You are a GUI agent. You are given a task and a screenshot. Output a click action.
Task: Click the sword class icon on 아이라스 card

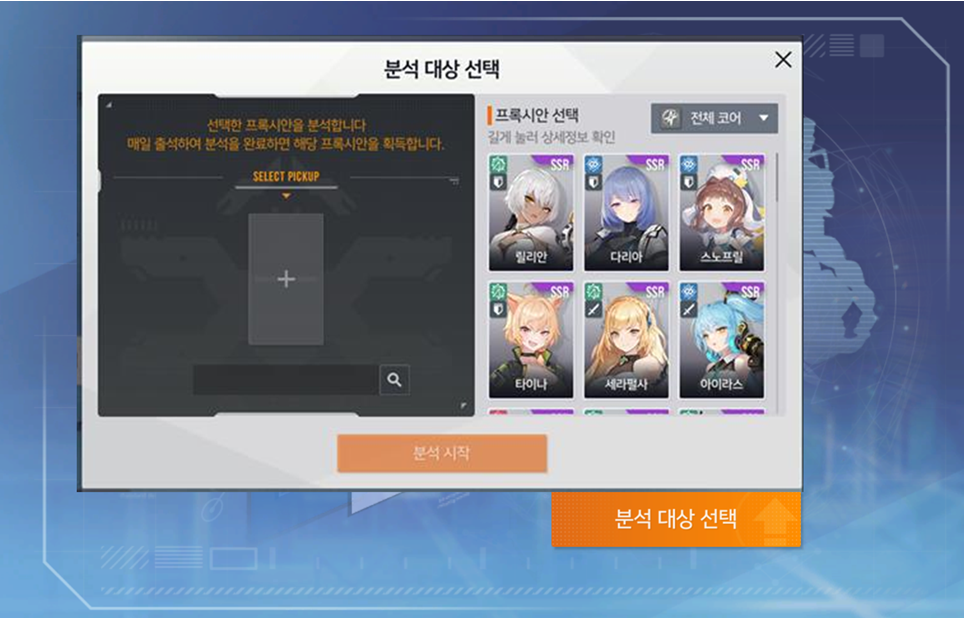tap(689, 309)
